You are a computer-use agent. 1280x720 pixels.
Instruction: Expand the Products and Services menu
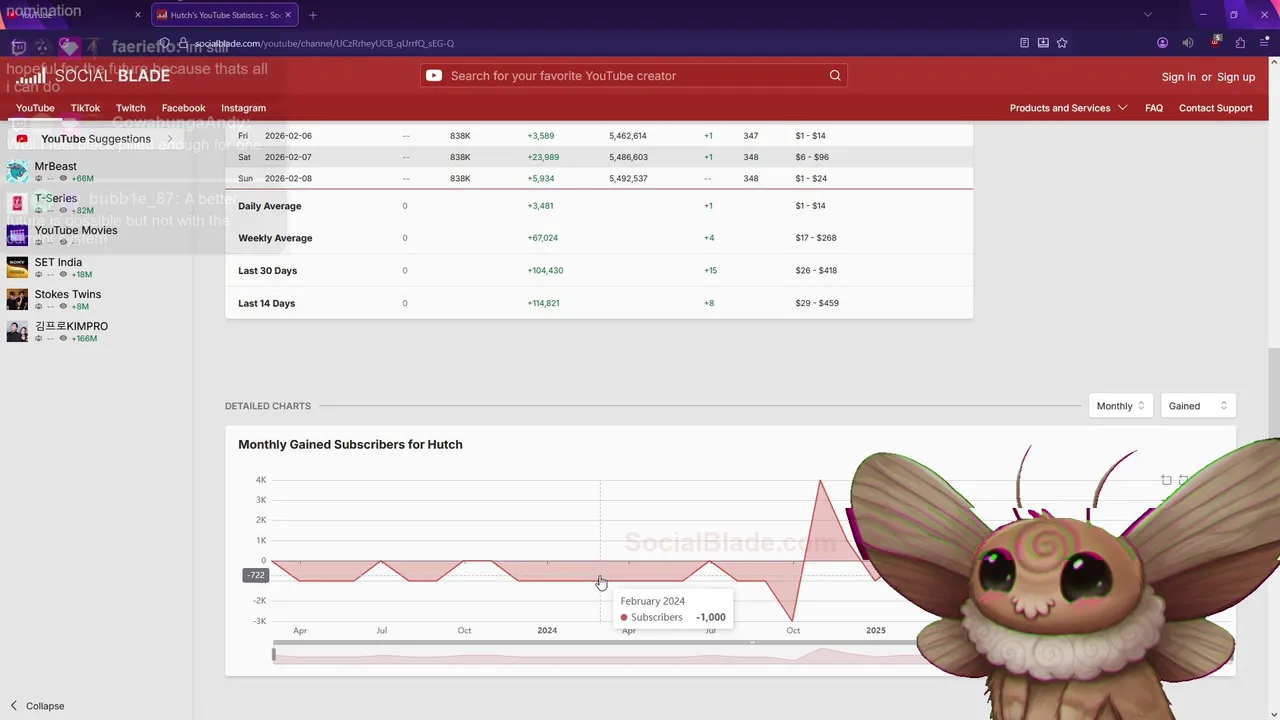1068,108
